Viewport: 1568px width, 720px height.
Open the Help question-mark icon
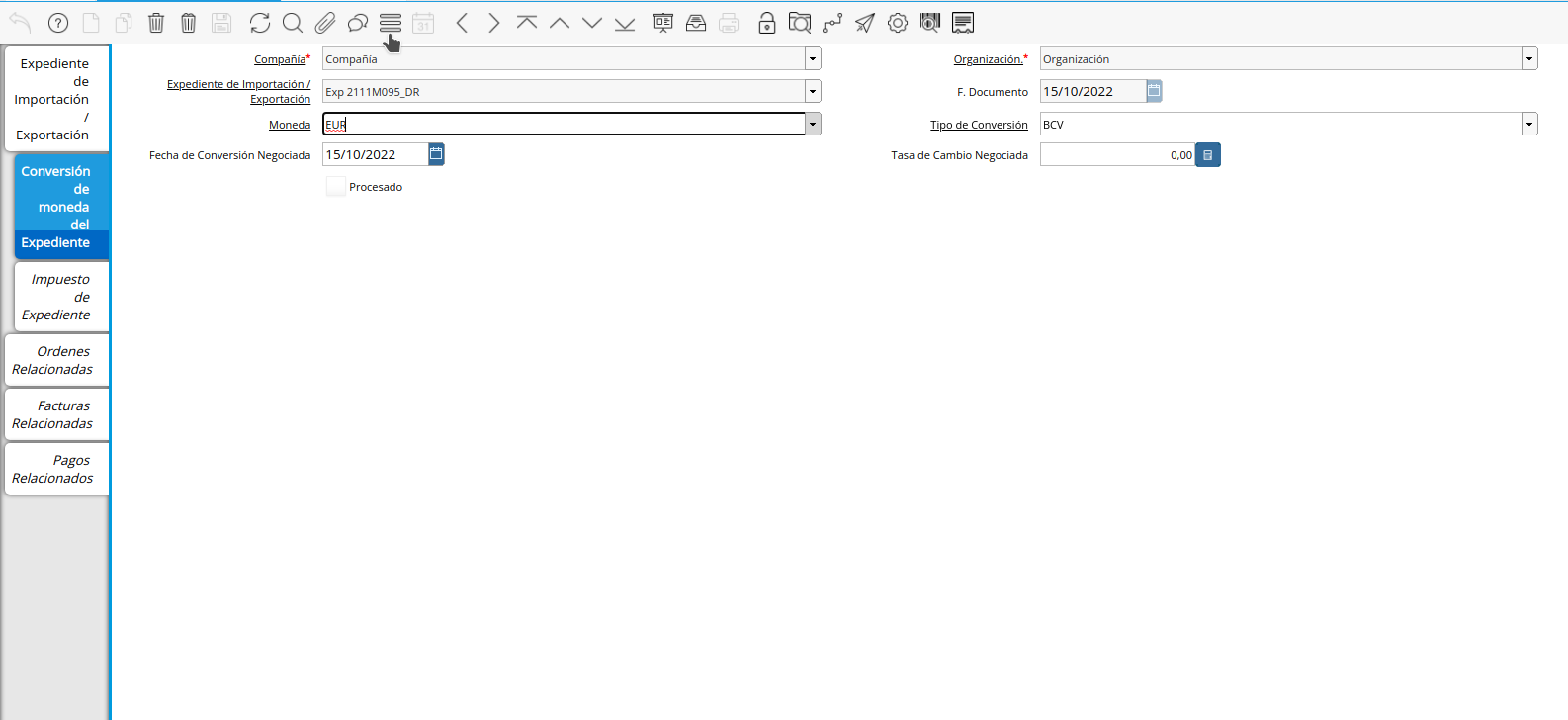(x=58, y=23)
